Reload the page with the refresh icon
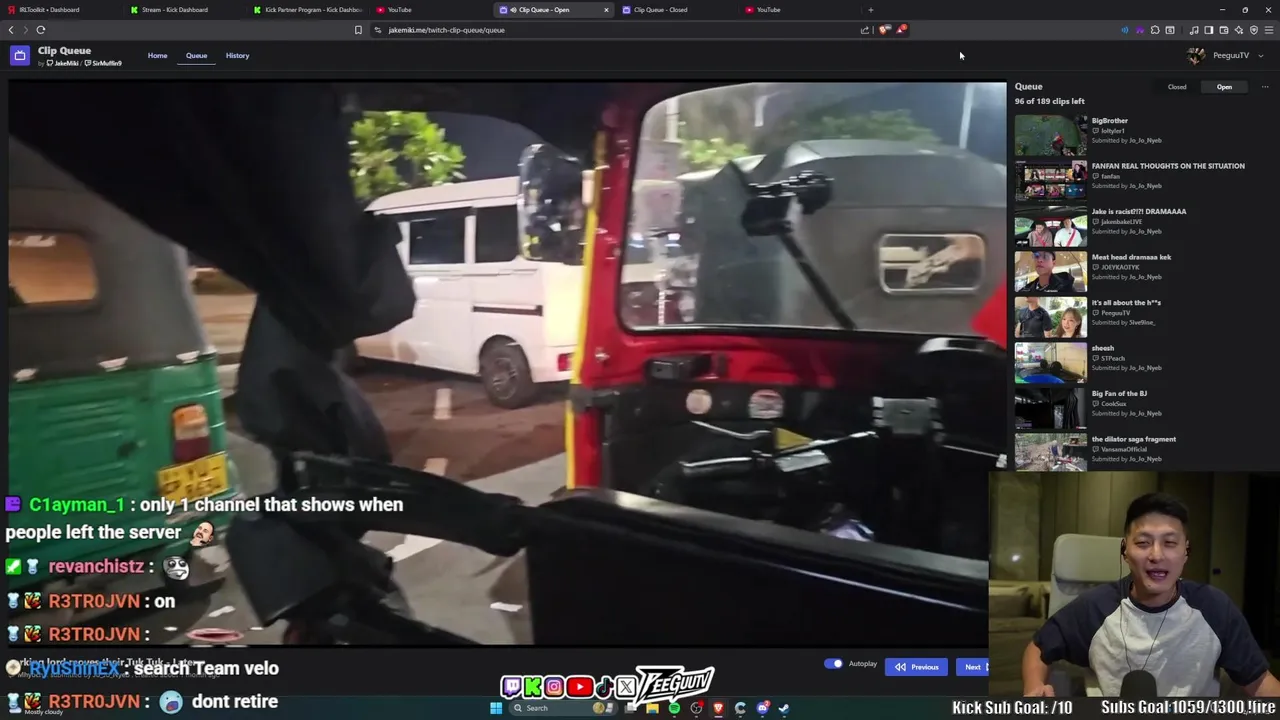Viewport: 1280px width, 720px height. pyautogui.click(x=41, y=30)
